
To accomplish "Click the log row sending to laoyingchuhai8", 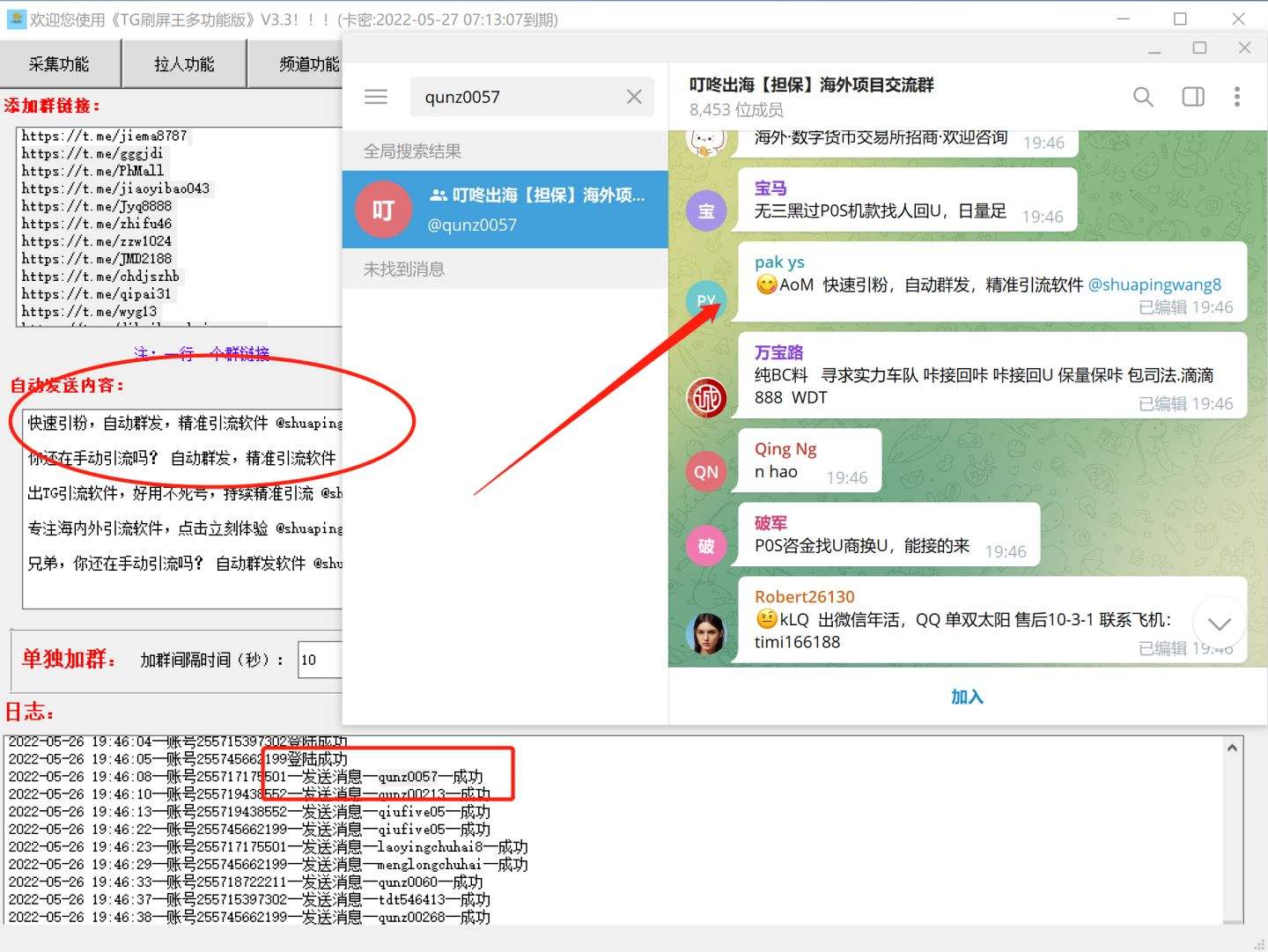I will pyautogui.click(x=268, y=847).
